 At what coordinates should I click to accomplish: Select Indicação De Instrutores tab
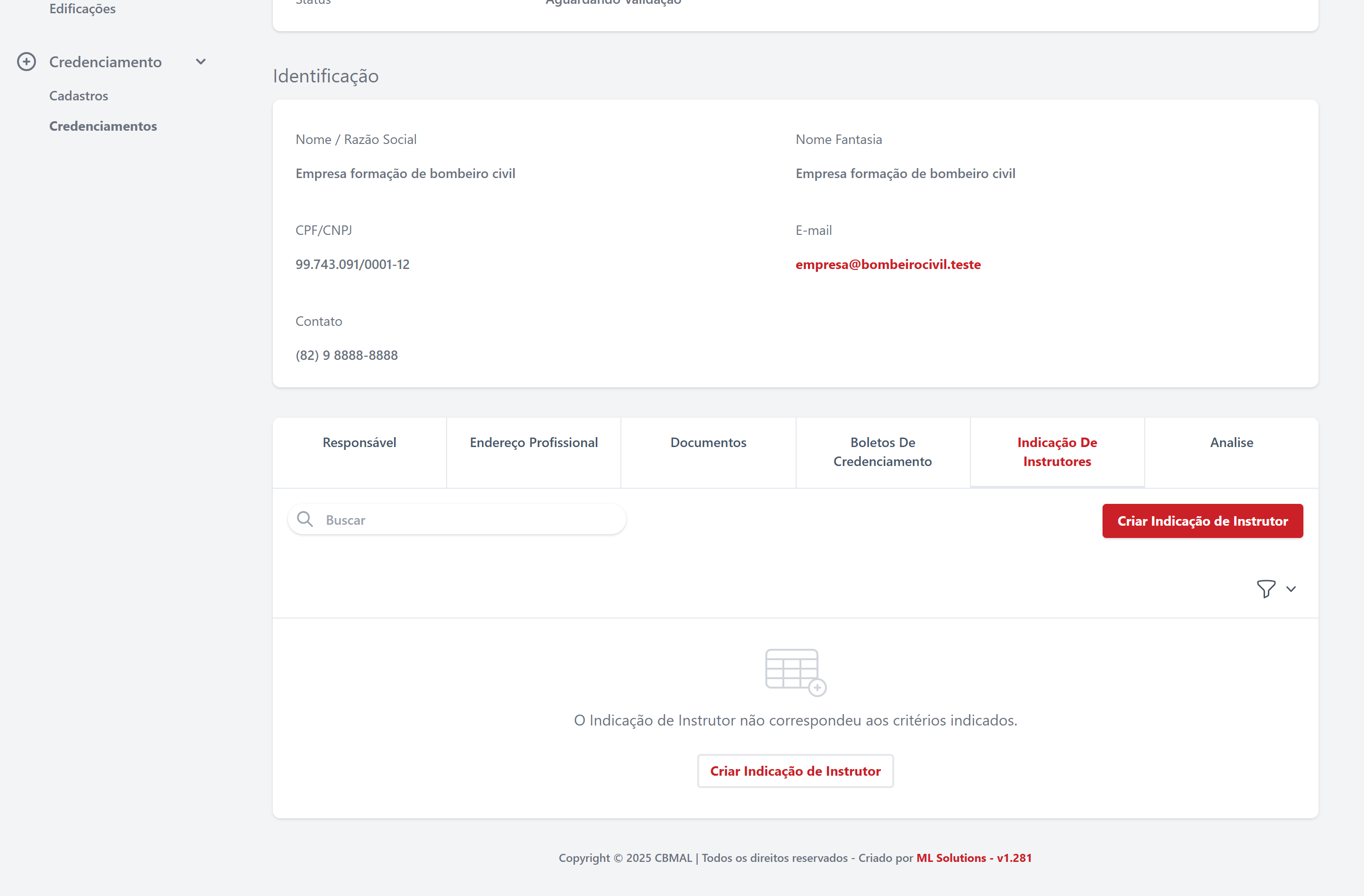pyautogui.click(x=1056, y=452)
